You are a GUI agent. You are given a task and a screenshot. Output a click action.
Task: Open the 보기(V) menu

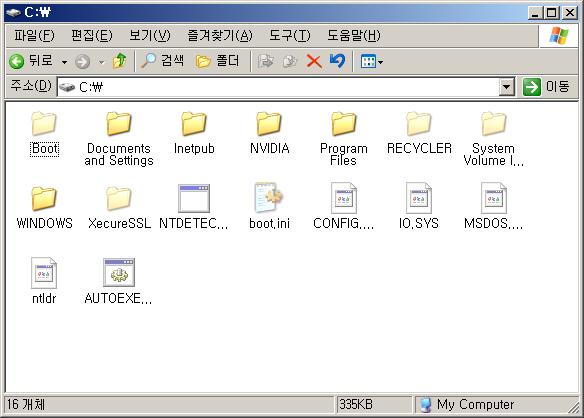click(150, 36)
